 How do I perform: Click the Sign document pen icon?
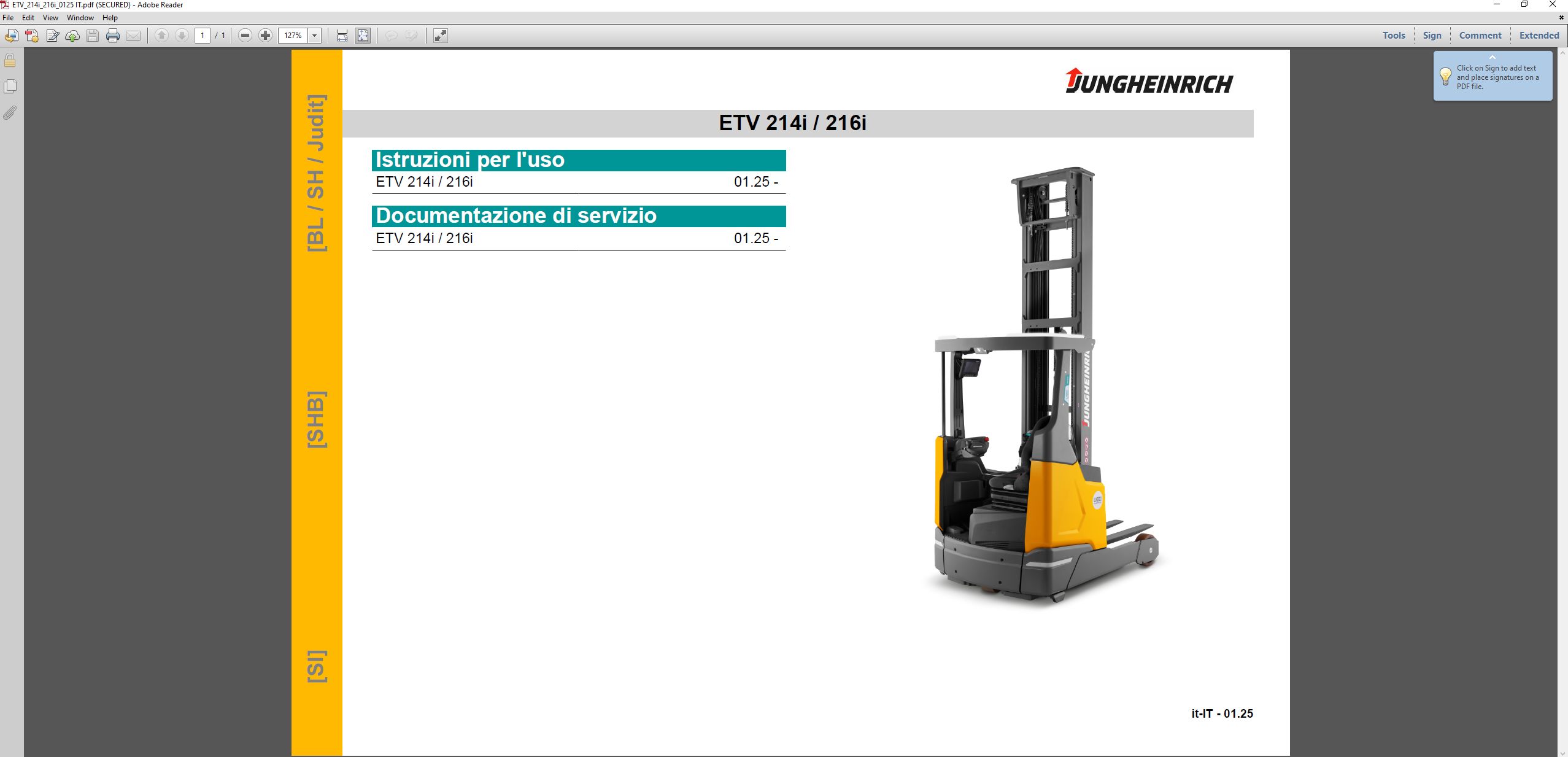52,36
